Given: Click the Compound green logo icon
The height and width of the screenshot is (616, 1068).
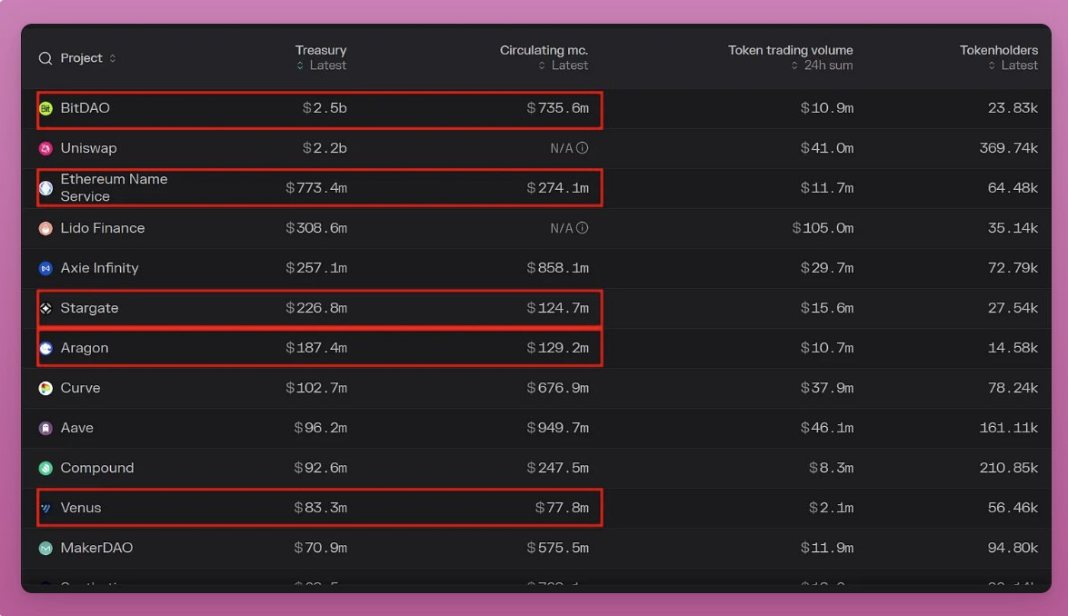Looking at the screenshot, I should pos(46,468).
